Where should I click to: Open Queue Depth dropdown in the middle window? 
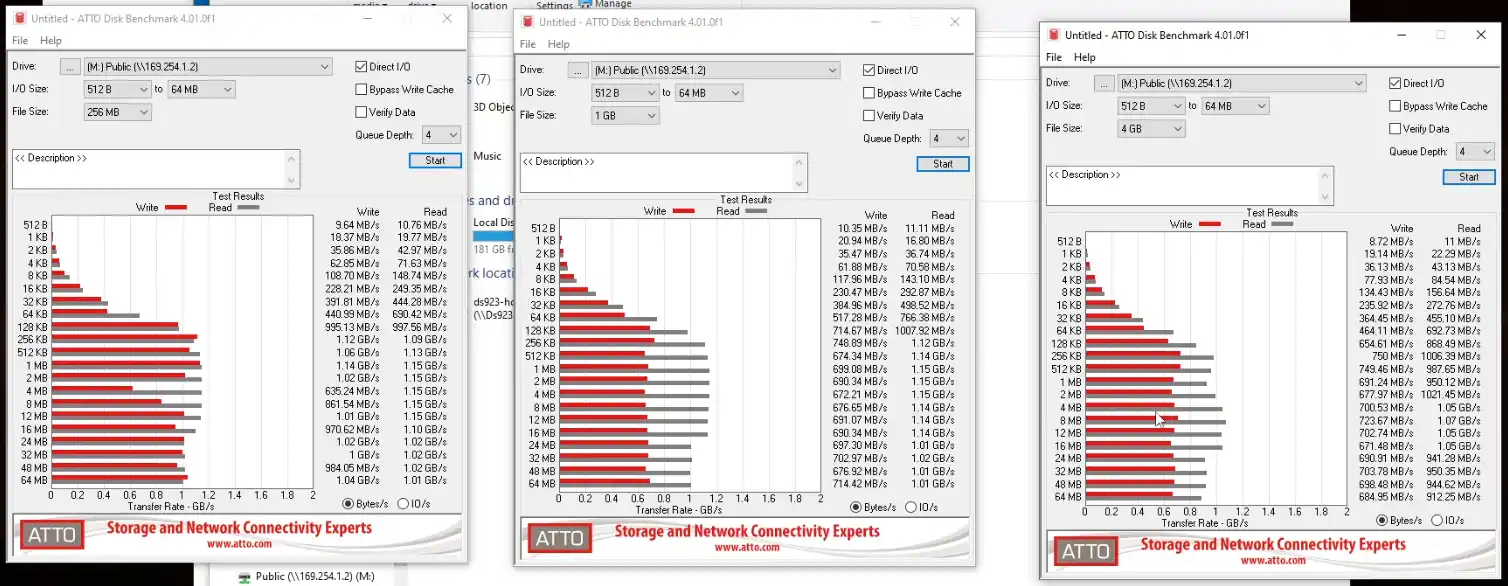click(949, 139)
